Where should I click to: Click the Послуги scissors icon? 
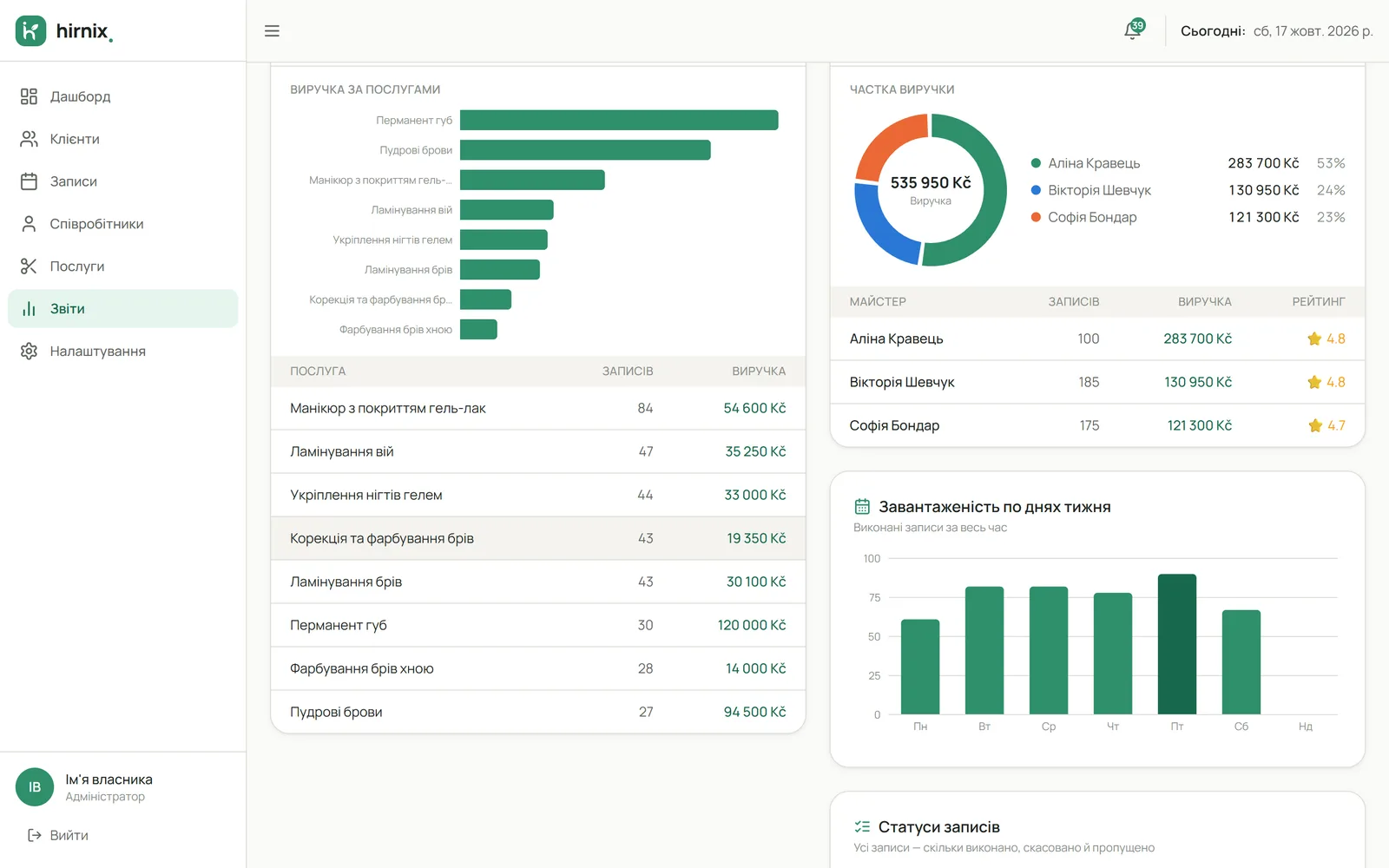tap(29, 266)
